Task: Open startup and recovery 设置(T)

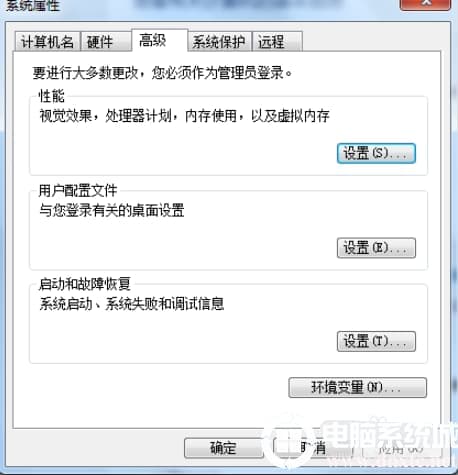Action: [376, 341]
